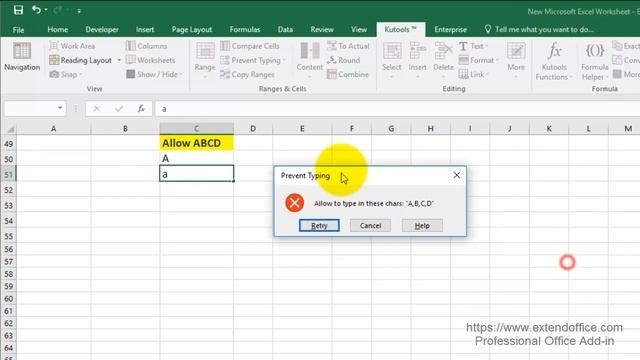Toggle the Reading Layout icon
Viewport: 640px width, 360px height.
[x=54, y=60]
